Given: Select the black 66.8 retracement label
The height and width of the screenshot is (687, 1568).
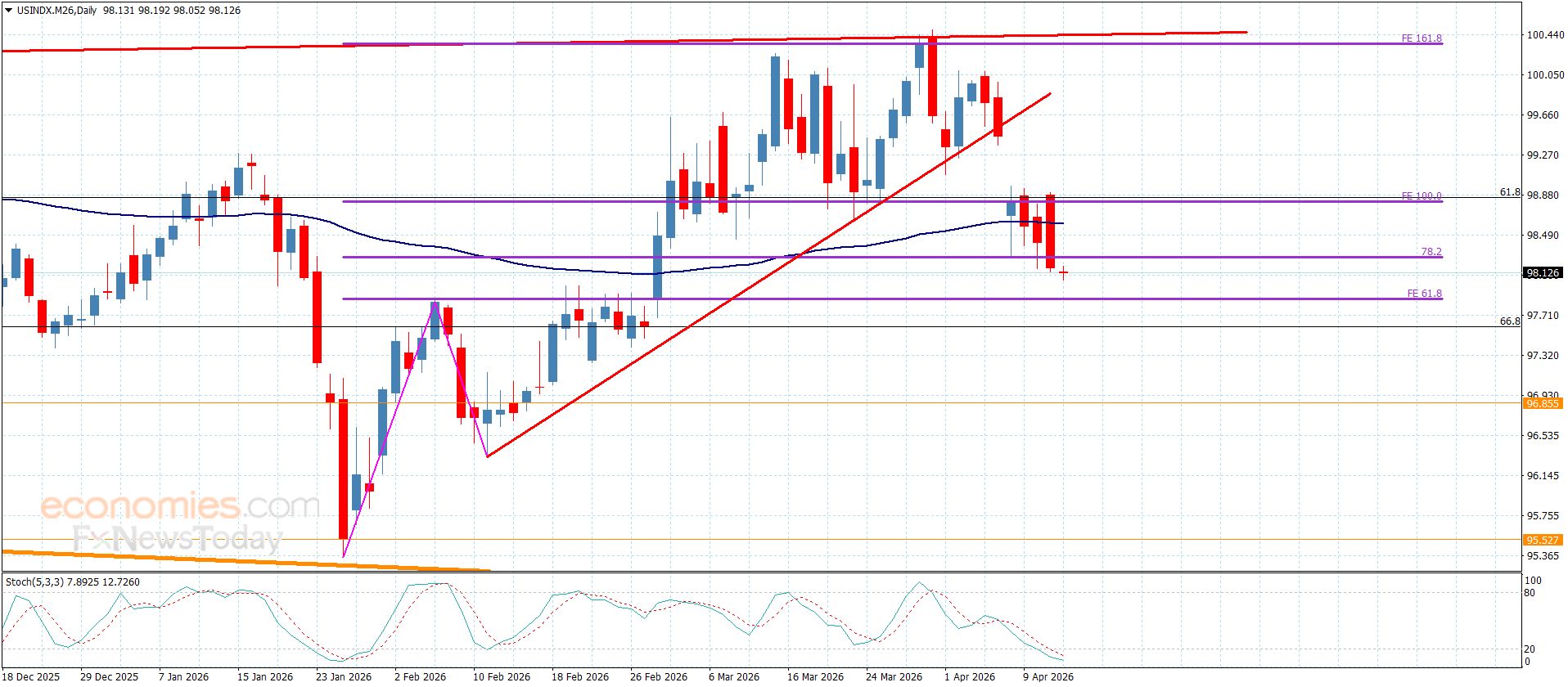Looking at the screenshot, I should click(x=1510, y=321).
